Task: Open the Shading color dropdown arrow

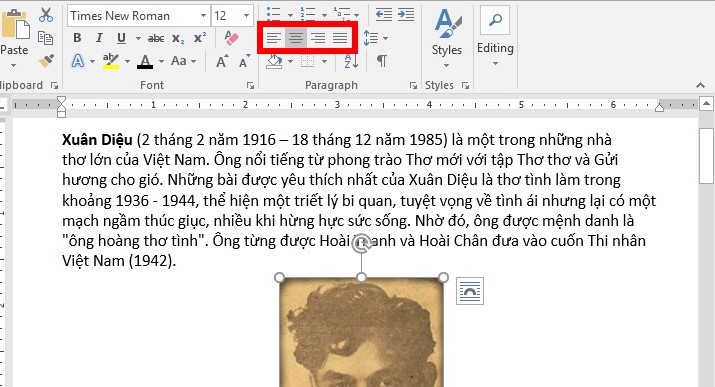Action: click(x=290, y=61)
